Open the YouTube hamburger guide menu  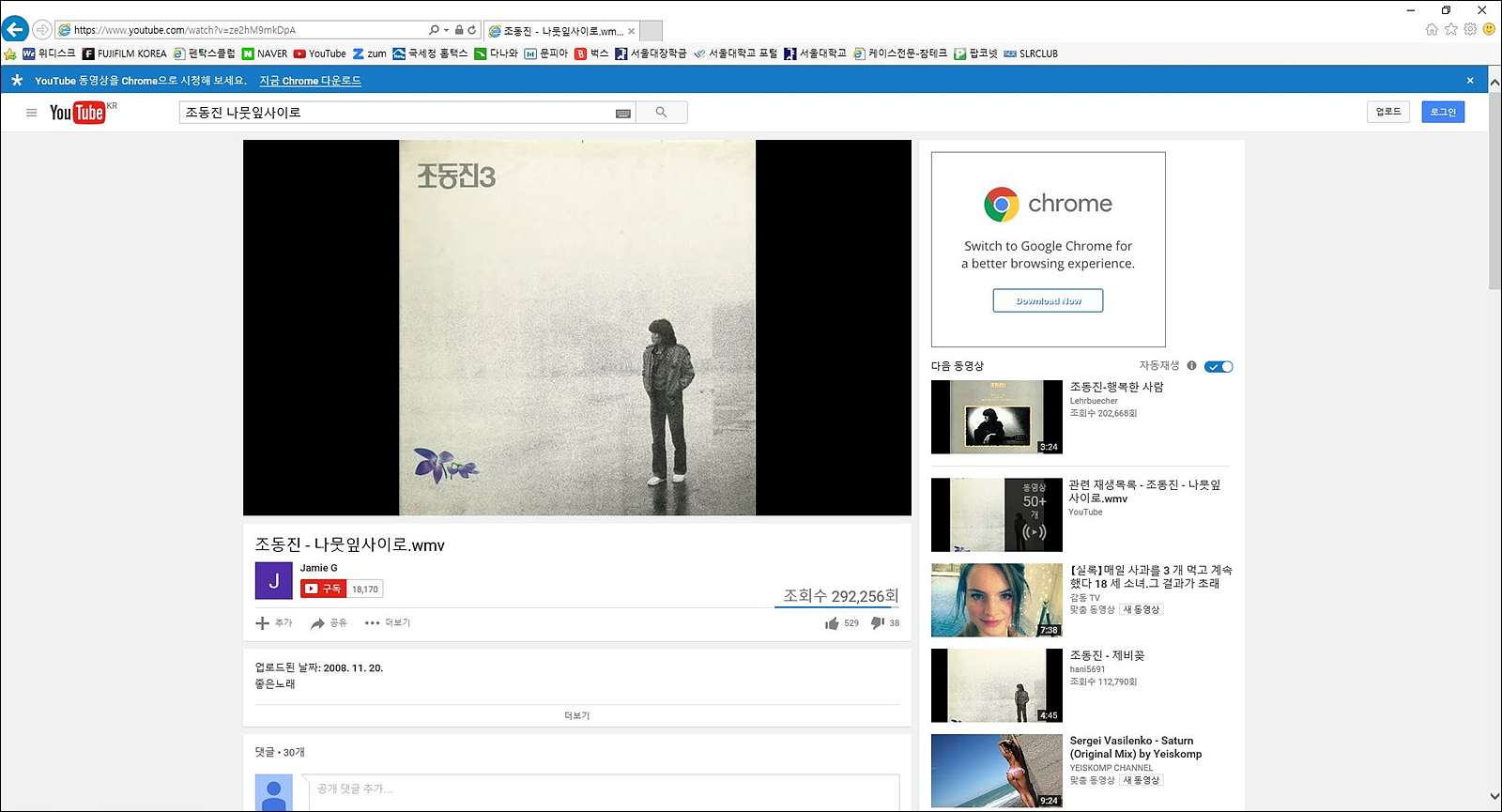tap(31, 113)
